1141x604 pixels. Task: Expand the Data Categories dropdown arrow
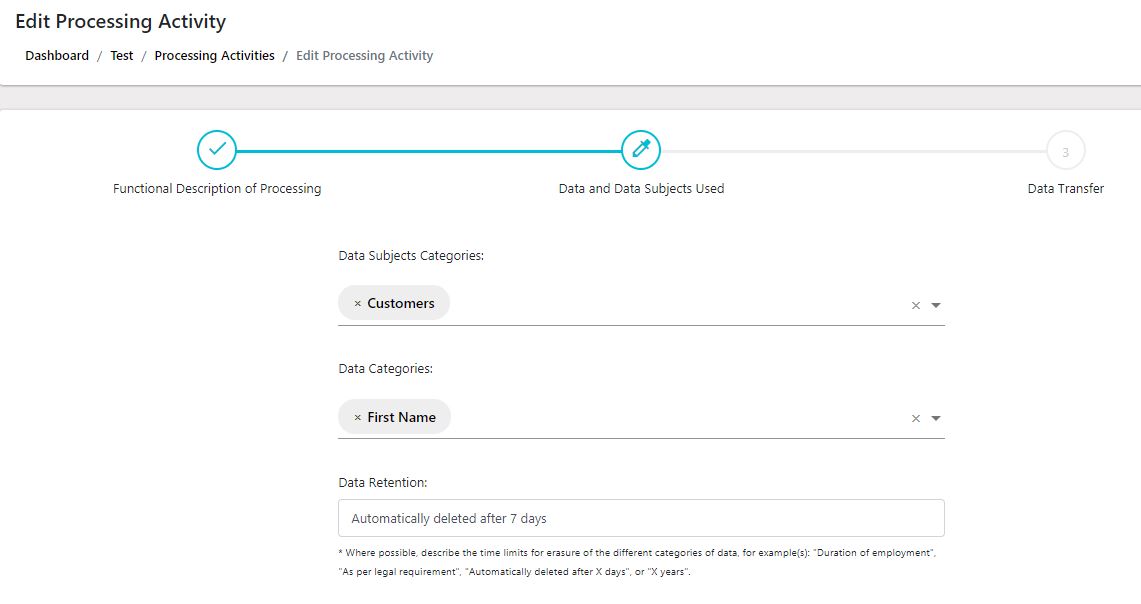(936, 419)
